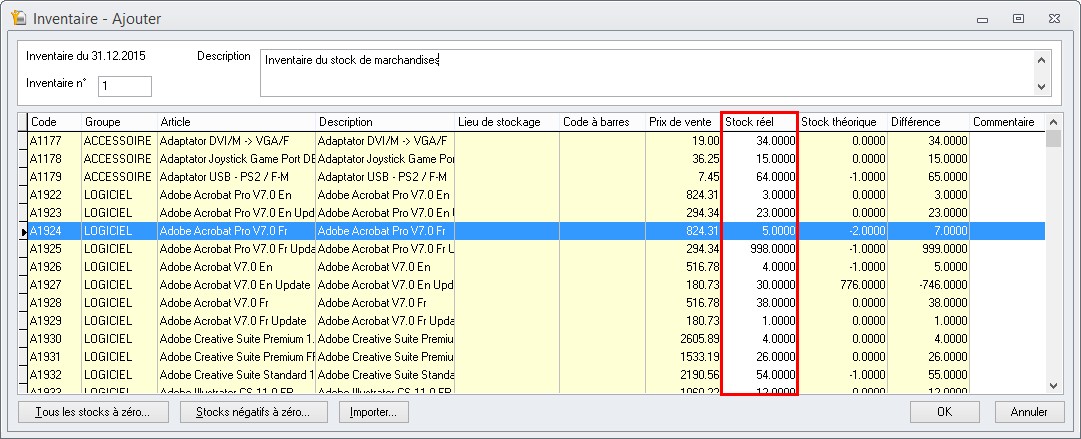Click the Commentaire column header
Viewport: 1081px width, 439px height.
(x=1007, y=122)
